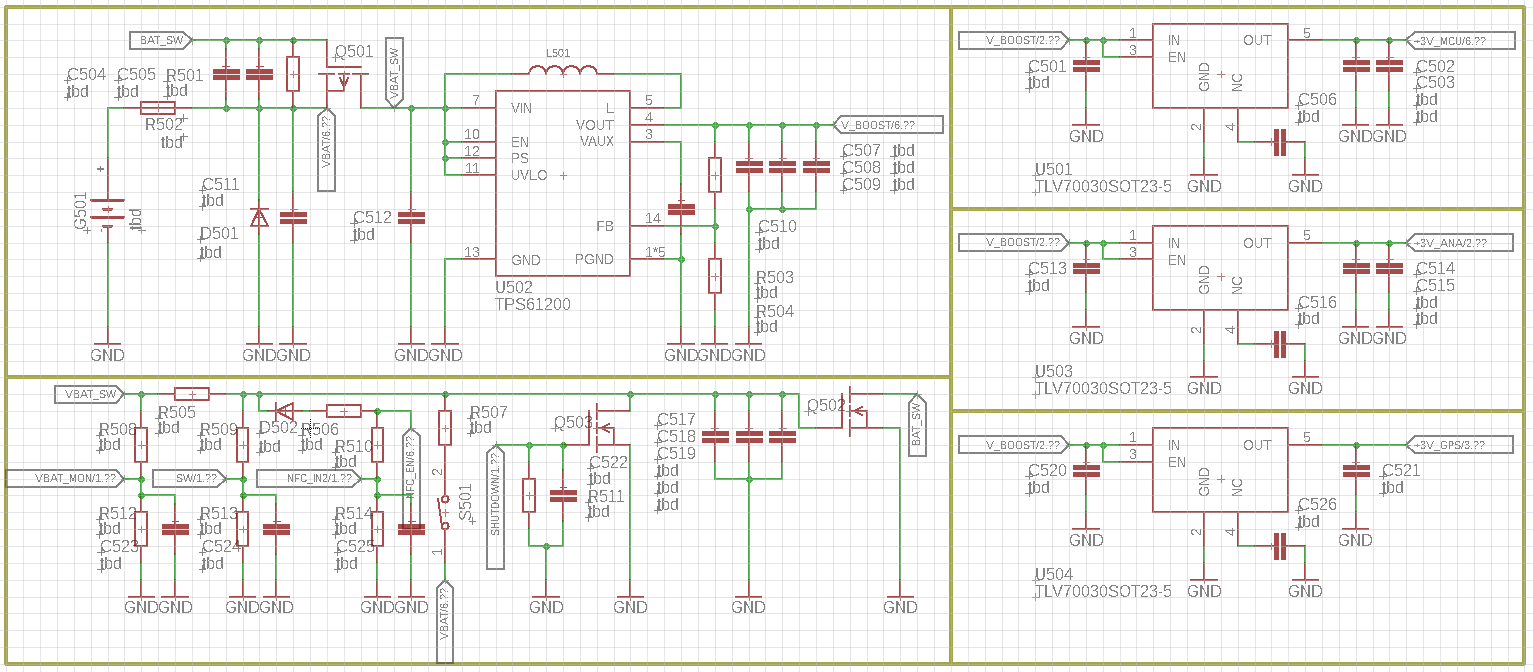Select the R514 resistor label
The height and width of the screenshot is (672, 1533).
tap(353, 513)
